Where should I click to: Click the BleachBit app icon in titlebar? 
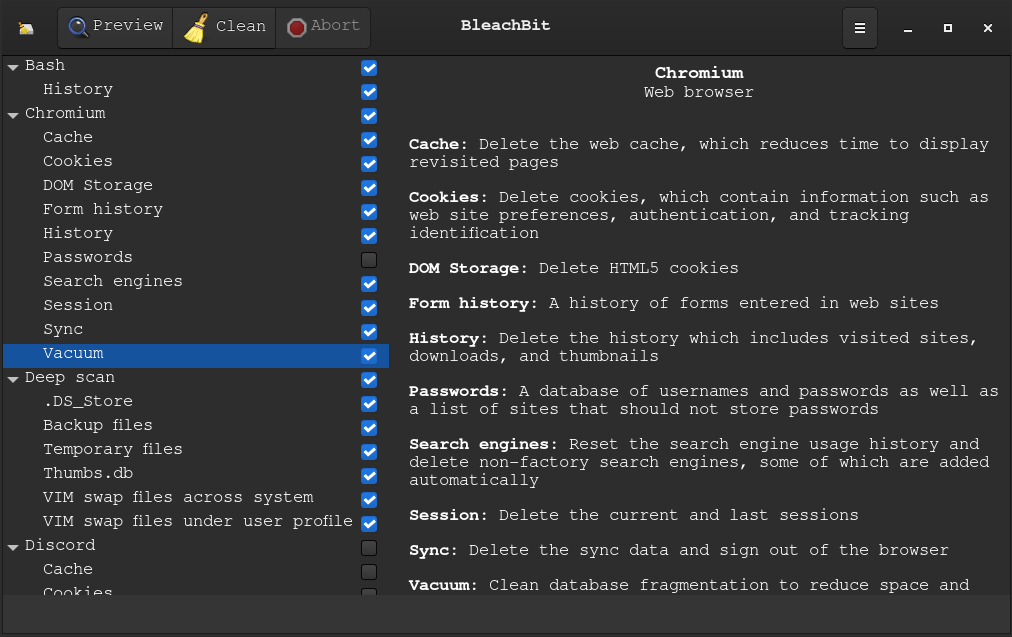click(24, 27)
